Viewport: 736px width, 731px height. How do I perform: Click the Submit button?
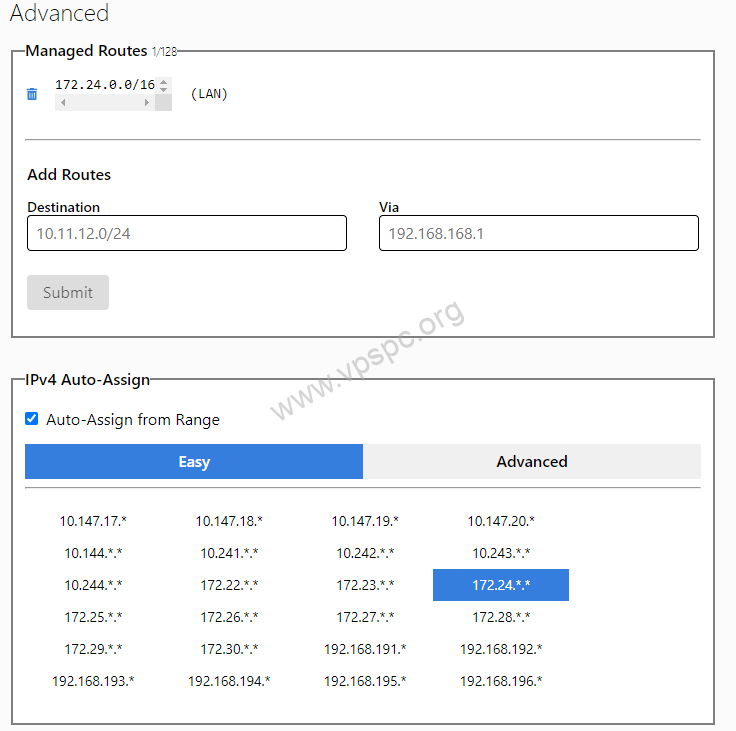68,292
